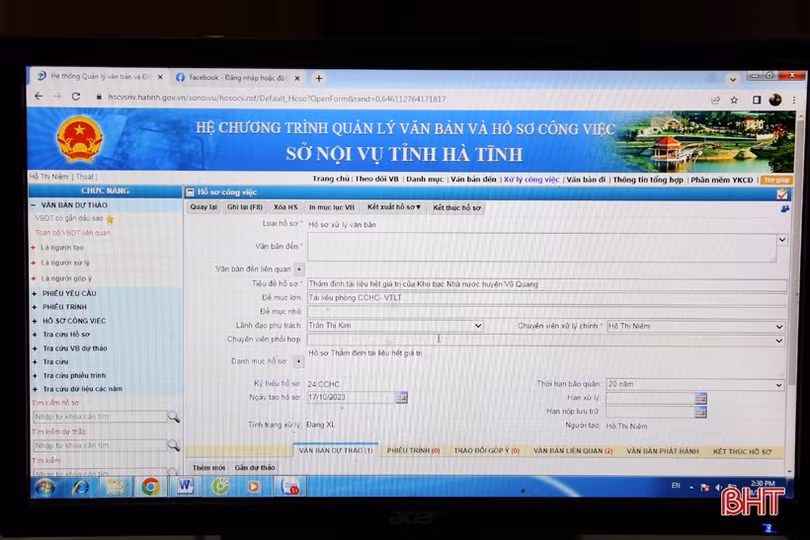
Task: Open the Văn bản đến dropdown arrow
Action: point(782,240)
